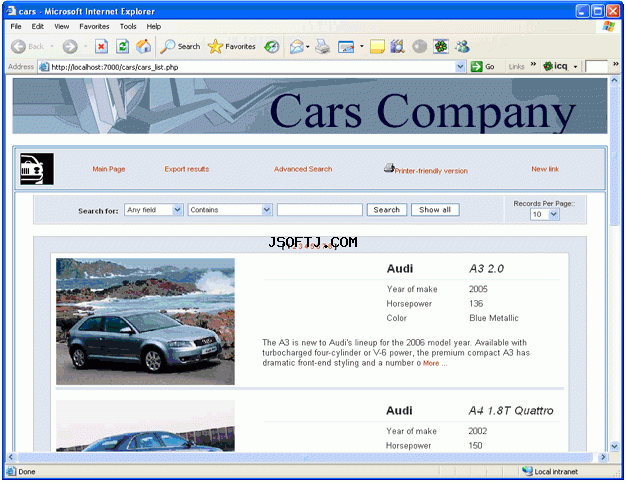The image size is (626, 483).
Task: Open the File menu
Action: [x=16, y=26]
